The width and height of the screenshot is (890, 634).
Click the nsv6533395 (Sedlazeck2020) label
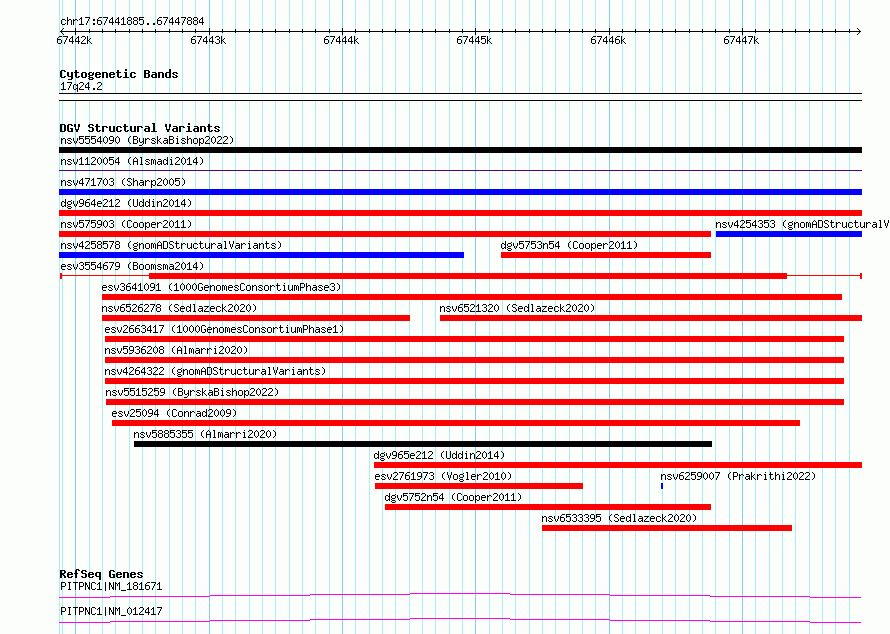(619, 518)
